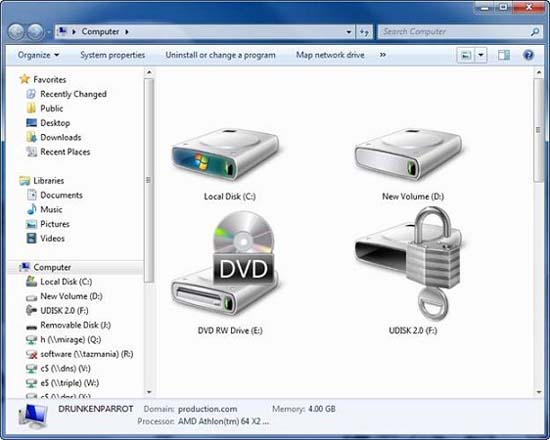550x440 pixels.
Task: Click the Music library note icon
Action: (32, 209)
